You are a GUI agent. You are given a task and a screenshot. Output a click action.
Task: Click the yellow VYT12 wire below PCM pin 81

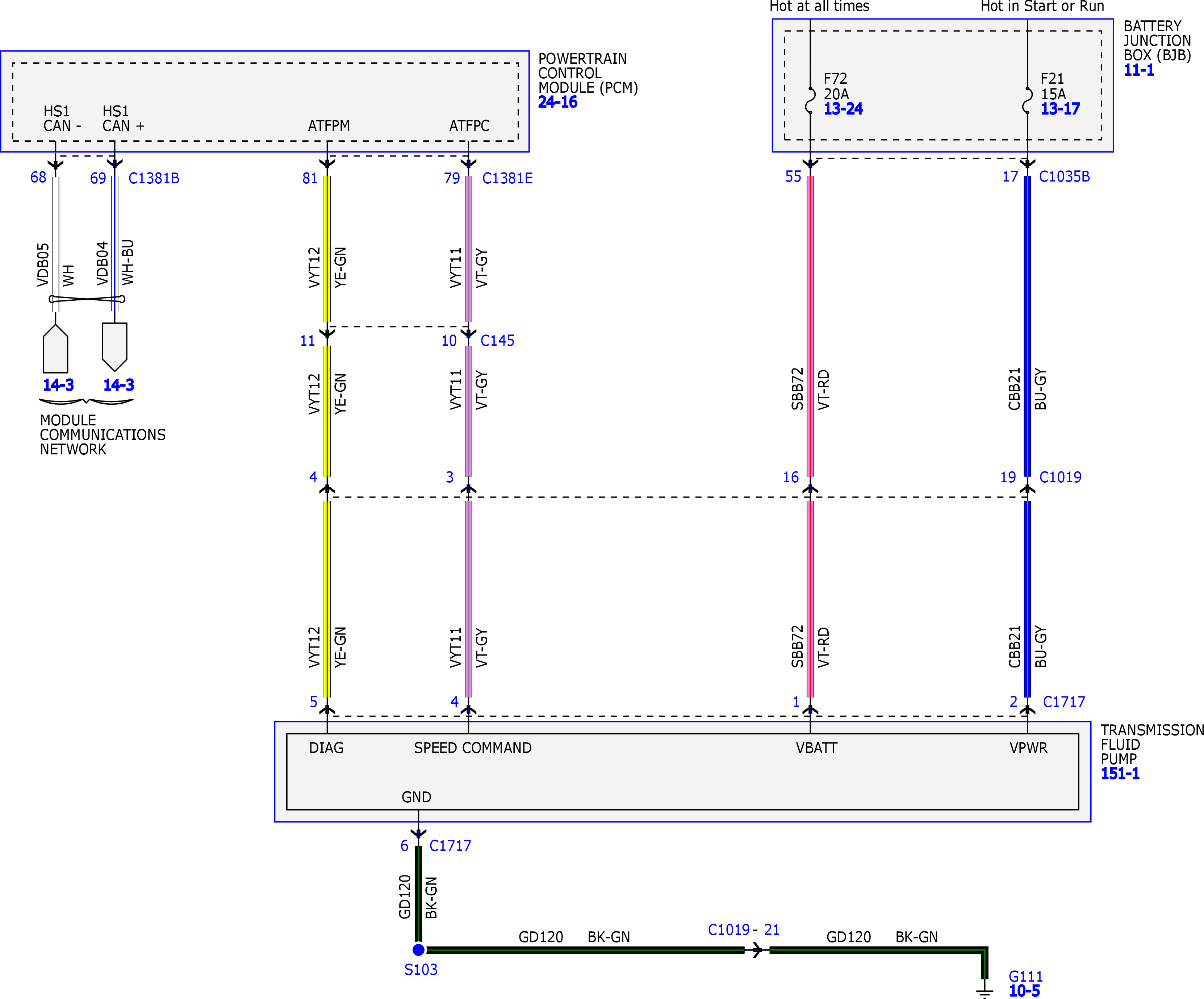click(327, 249)
